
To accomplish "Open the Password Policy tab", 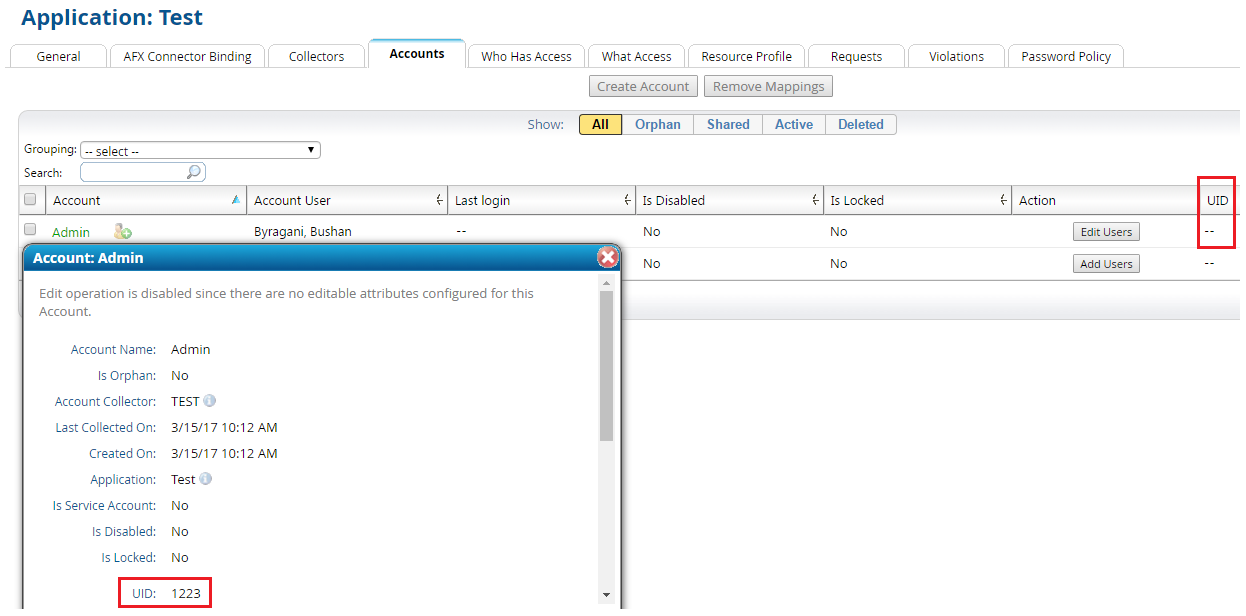I will coord(1065,57).
